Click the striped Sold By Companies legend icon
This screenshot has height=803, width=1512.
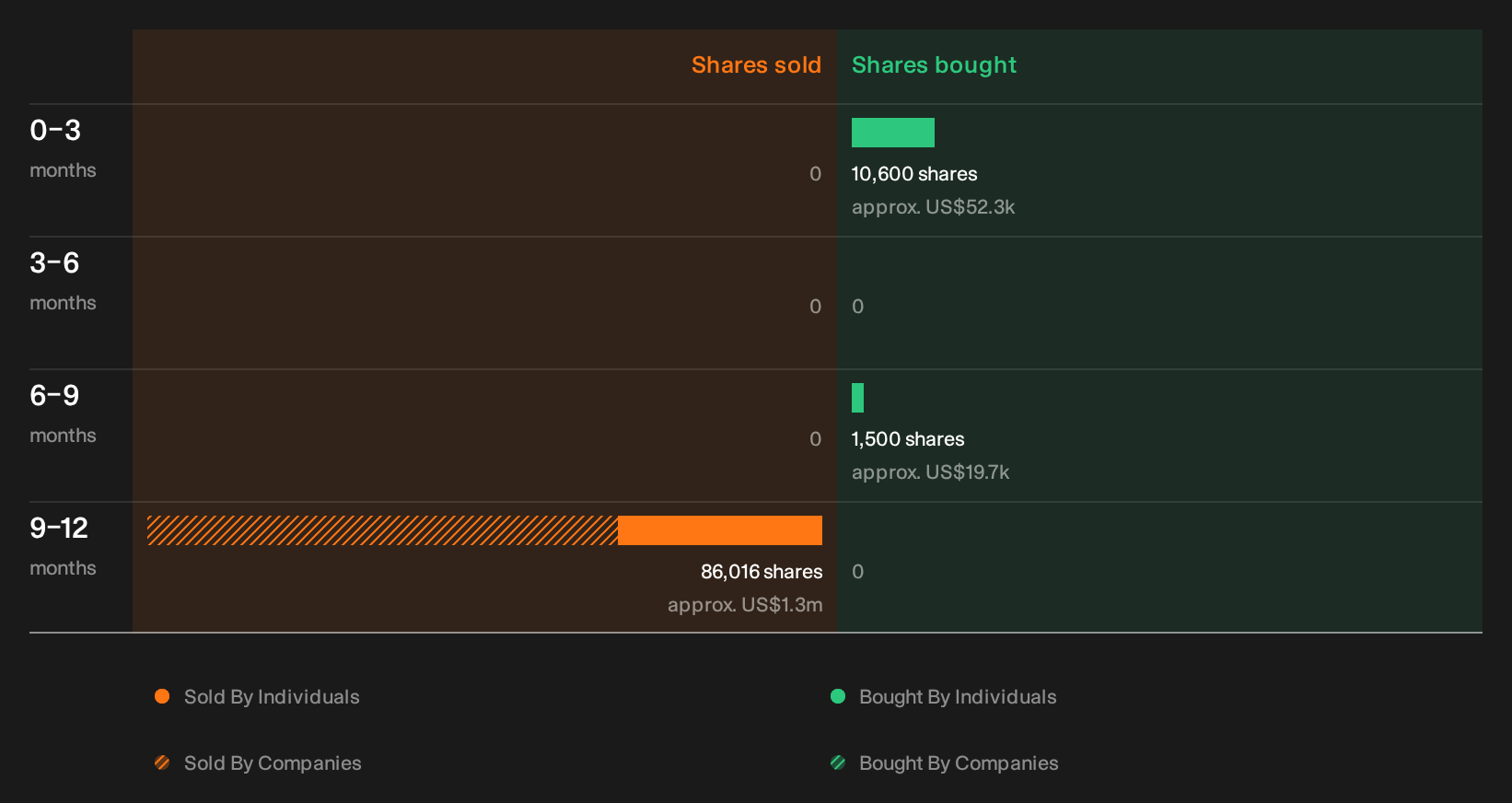[x=162, y=762]
